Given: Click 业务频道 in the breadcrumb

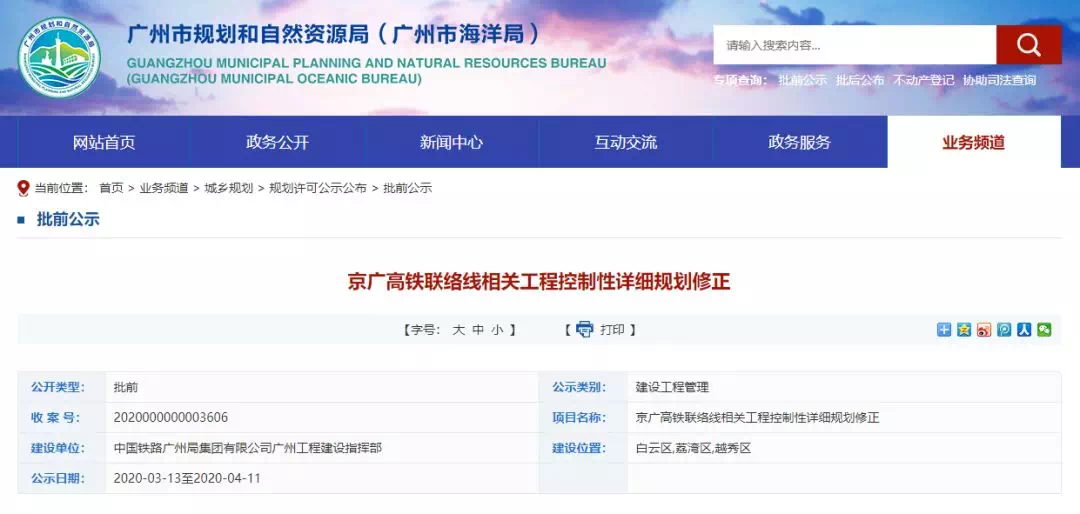Looking at the screenshot, I should (x=164, y=188).
